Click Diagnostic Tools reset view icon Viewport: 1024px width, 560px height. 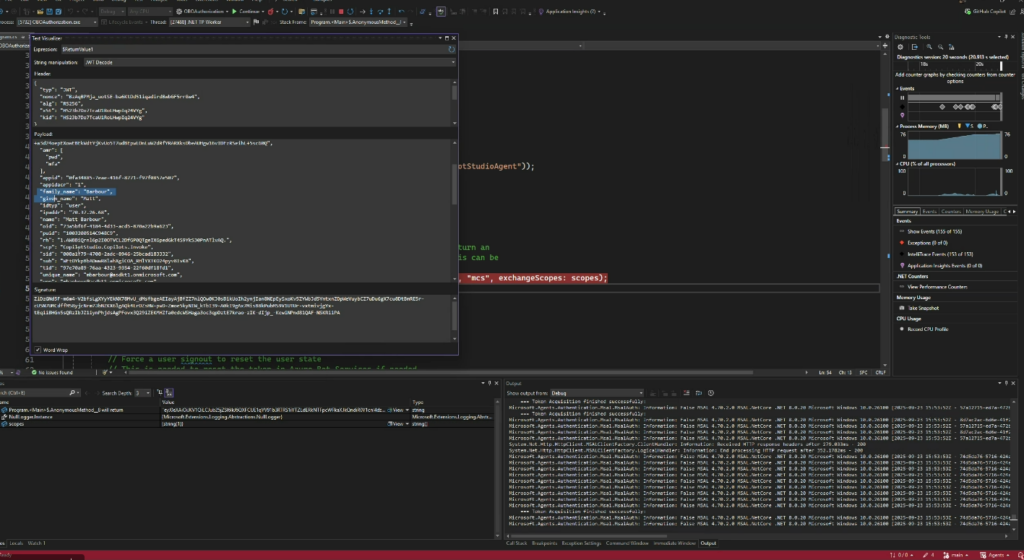point(952,47)
